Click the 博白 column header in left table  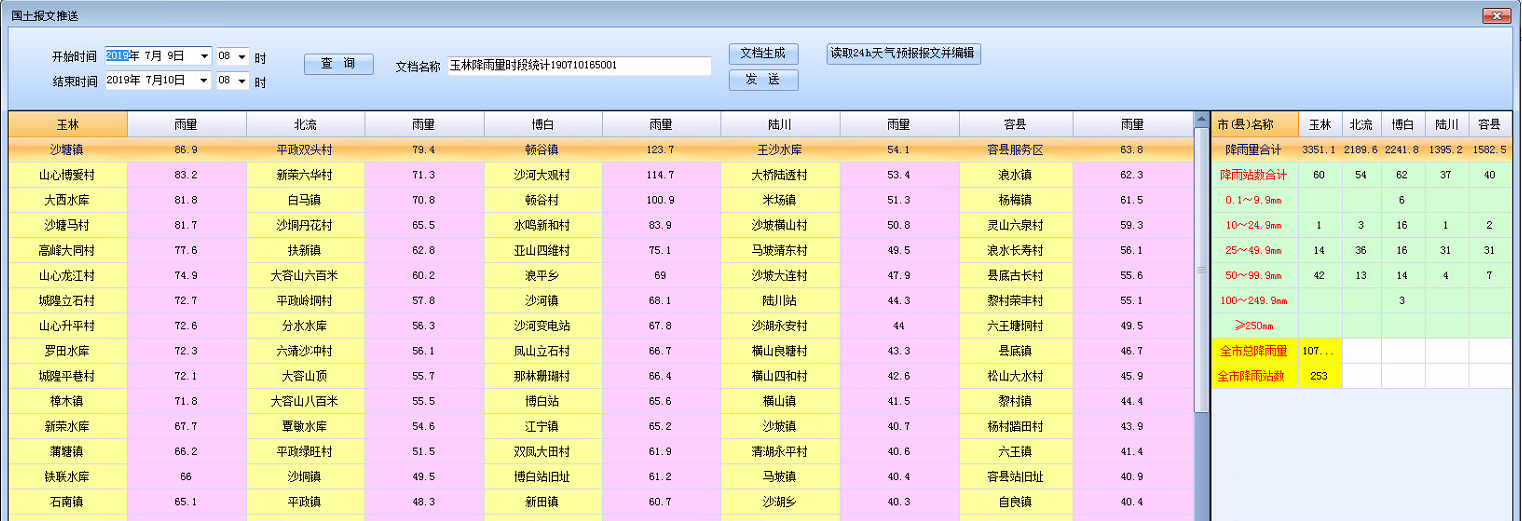pos(543,125)
